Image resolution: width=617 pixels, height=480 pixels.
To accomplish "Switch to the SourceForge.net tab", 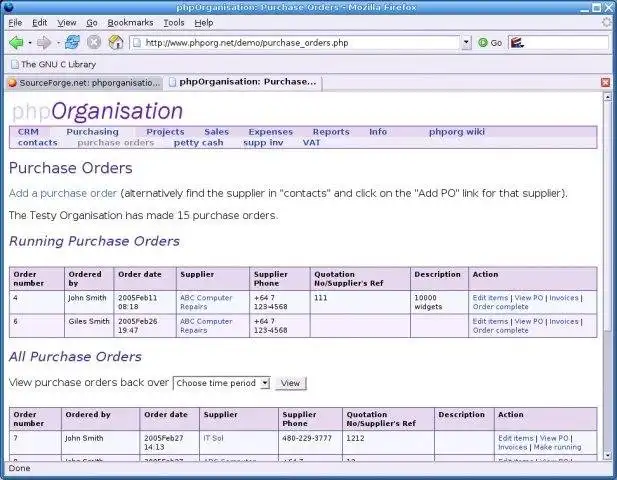I will [x=84, y=83].
